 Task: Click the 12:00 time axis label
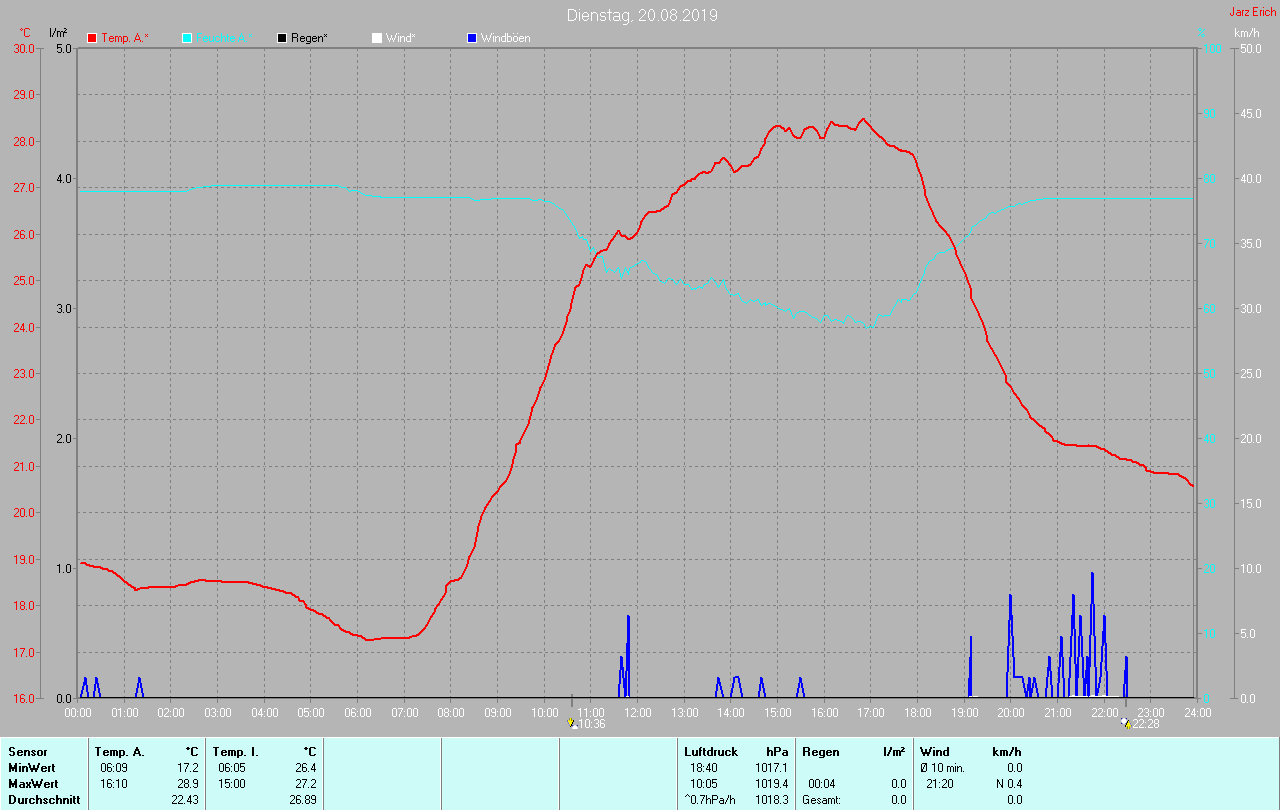tap(637, 712)
